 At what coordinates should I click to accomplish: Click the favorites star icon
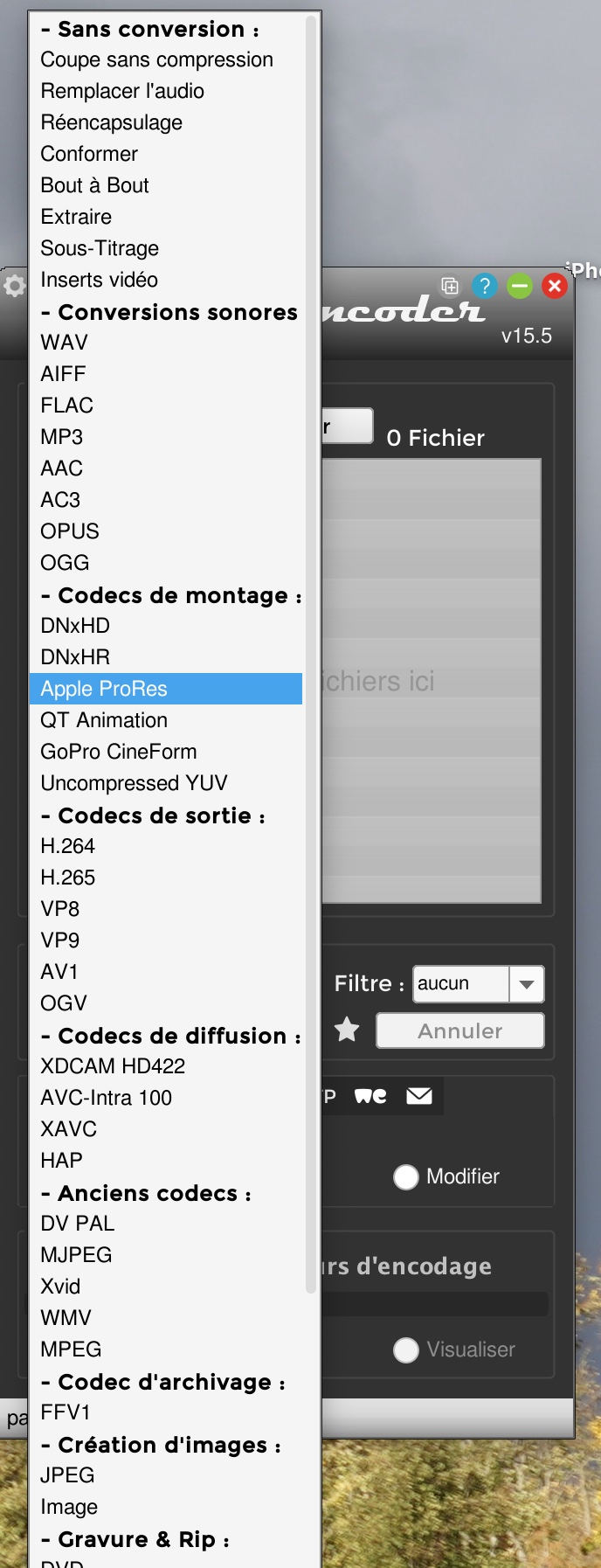click(x=347, y=1030)
